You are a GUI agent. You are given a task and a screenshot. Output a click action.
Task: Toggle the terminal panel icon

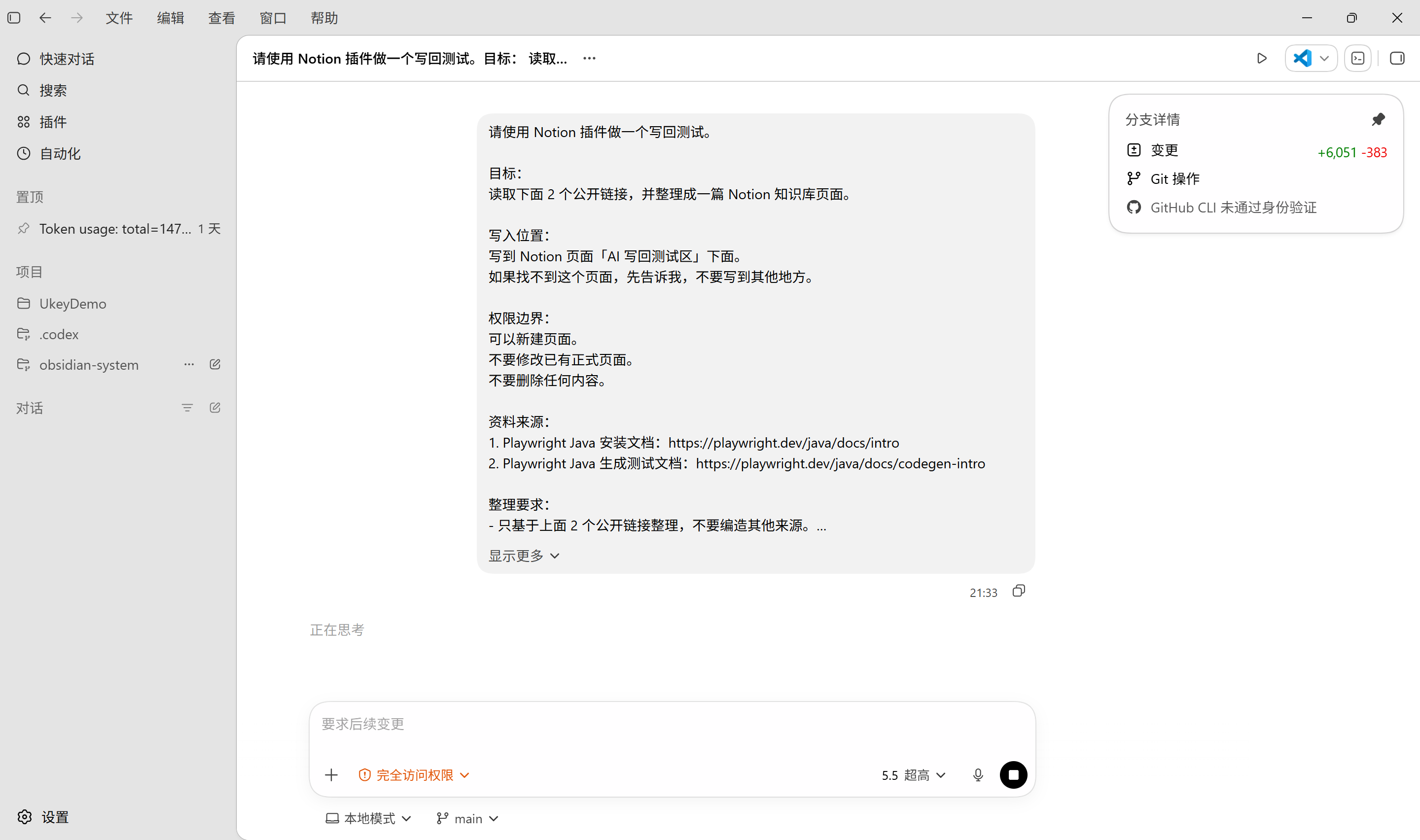pos(1358,58)
